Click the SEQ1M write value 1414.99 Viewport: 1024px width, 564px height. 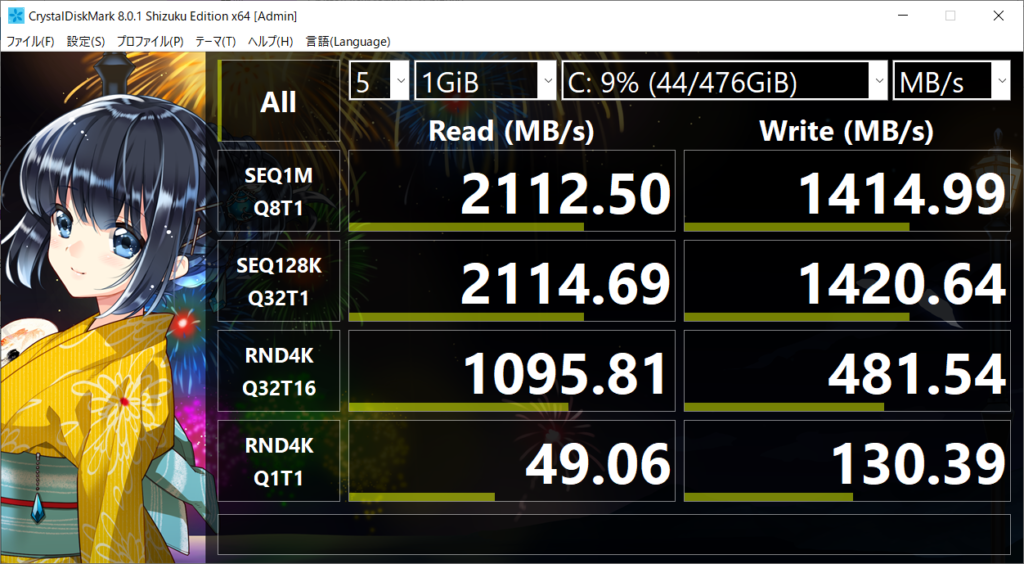point(847,191)
